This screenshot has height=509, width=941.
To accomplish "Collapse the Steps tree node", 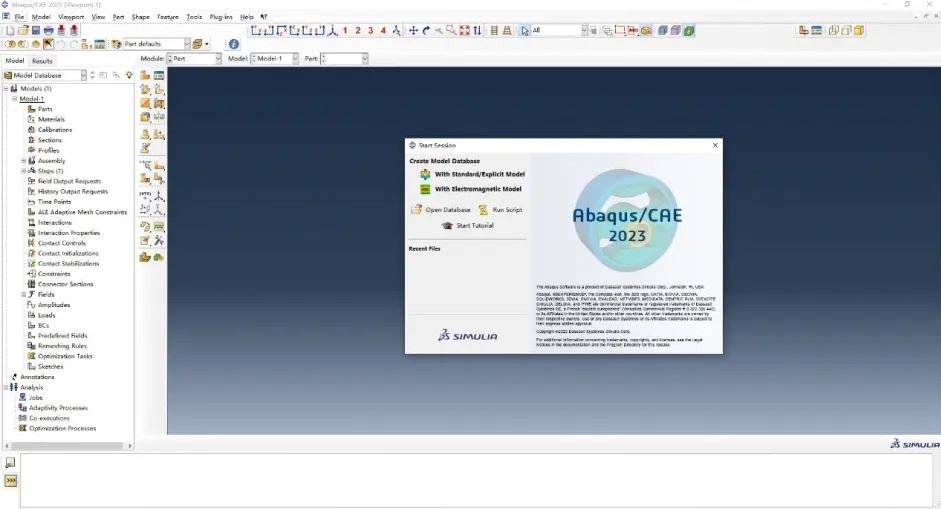I will [x=24, y=171].
